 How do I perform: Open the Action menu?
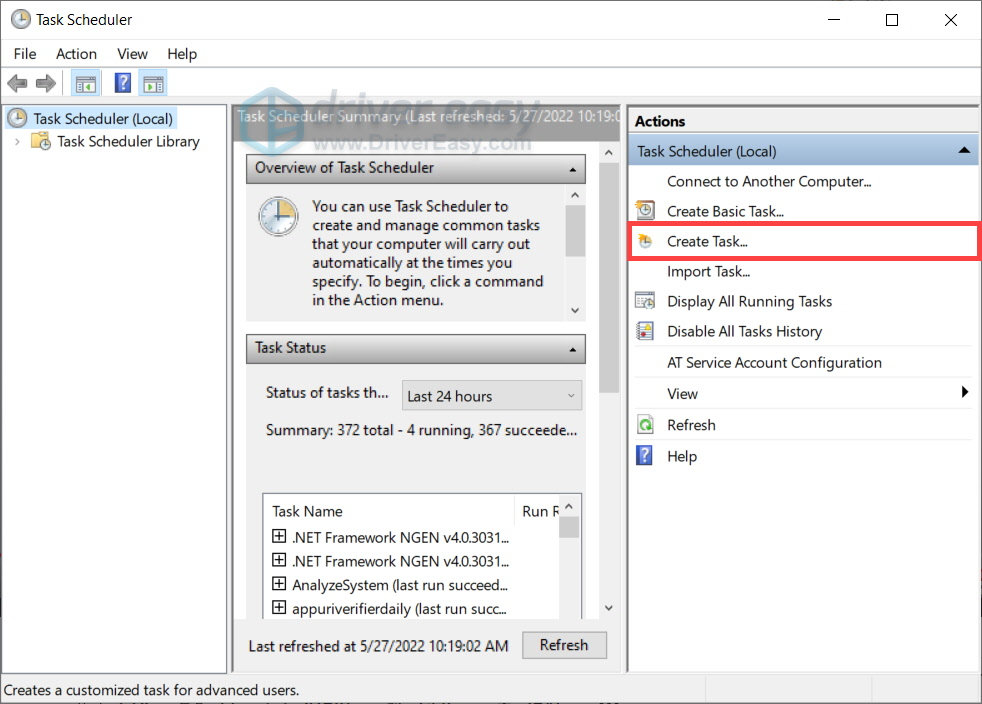coord(76,54)
